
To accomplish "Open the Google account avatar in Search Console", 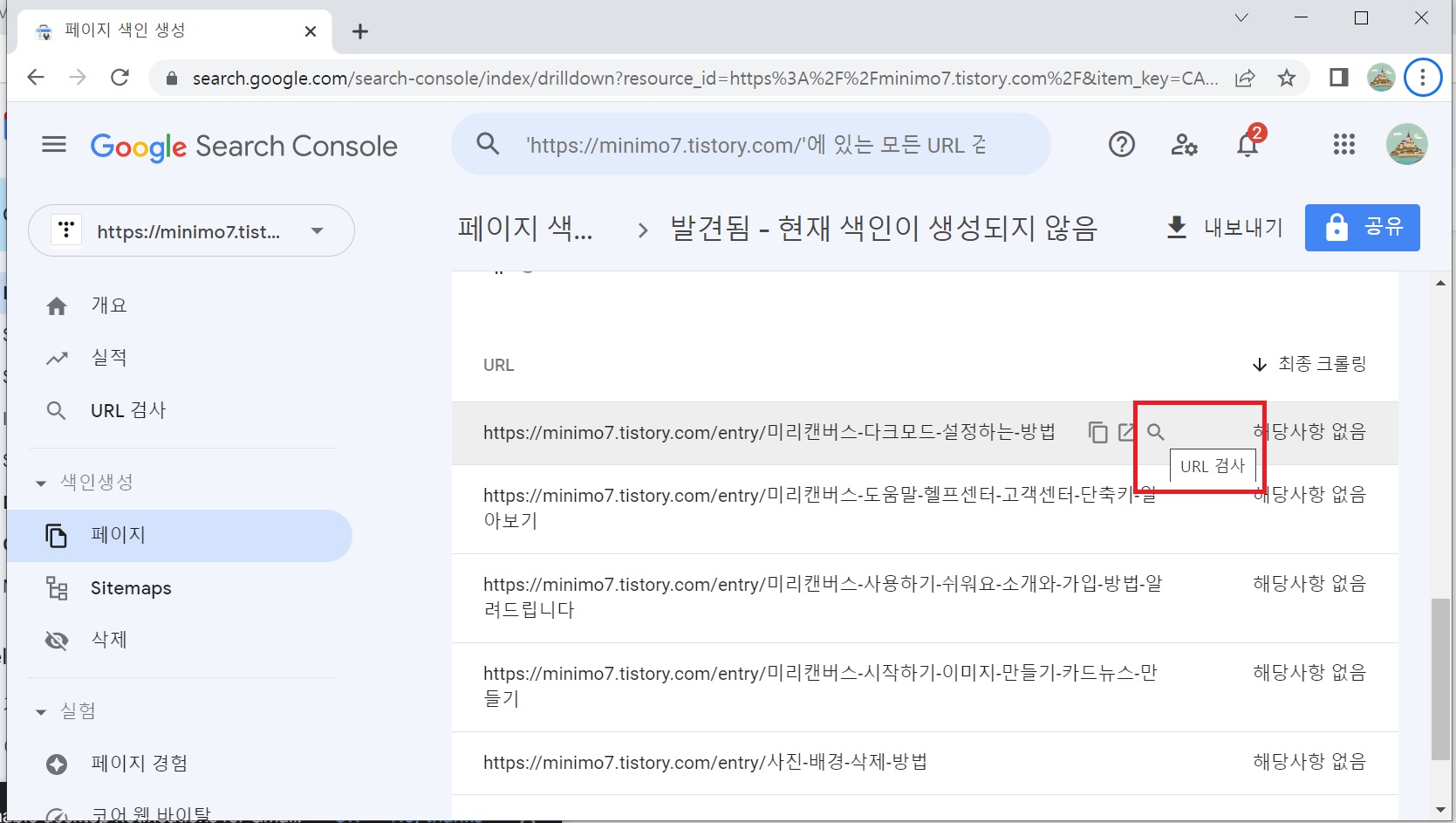I will (x=1406, y=144).
